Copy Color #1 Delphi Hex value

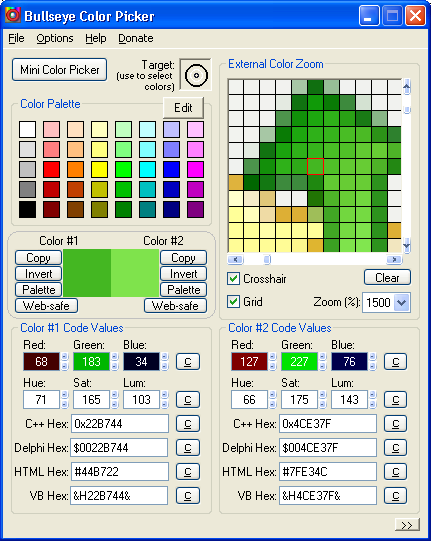[188, 447]
